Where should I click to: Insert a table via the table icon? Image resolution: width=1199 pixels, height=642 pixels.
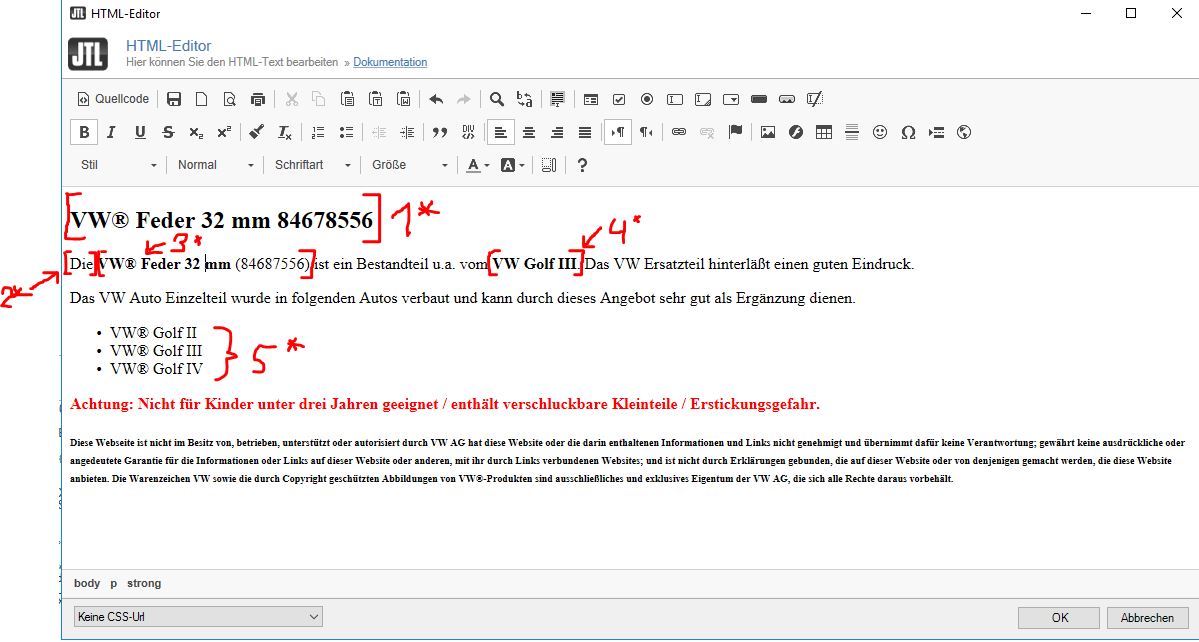click(824, 132)
